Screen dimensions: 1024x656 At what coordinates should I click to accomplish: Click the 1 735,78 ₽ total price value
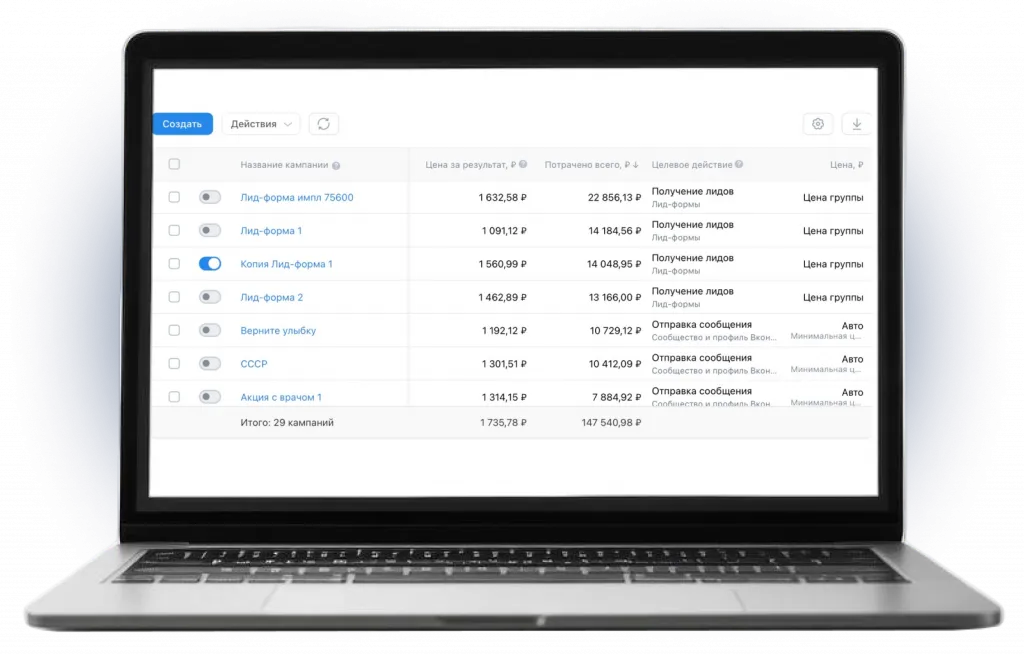[503, 423]
